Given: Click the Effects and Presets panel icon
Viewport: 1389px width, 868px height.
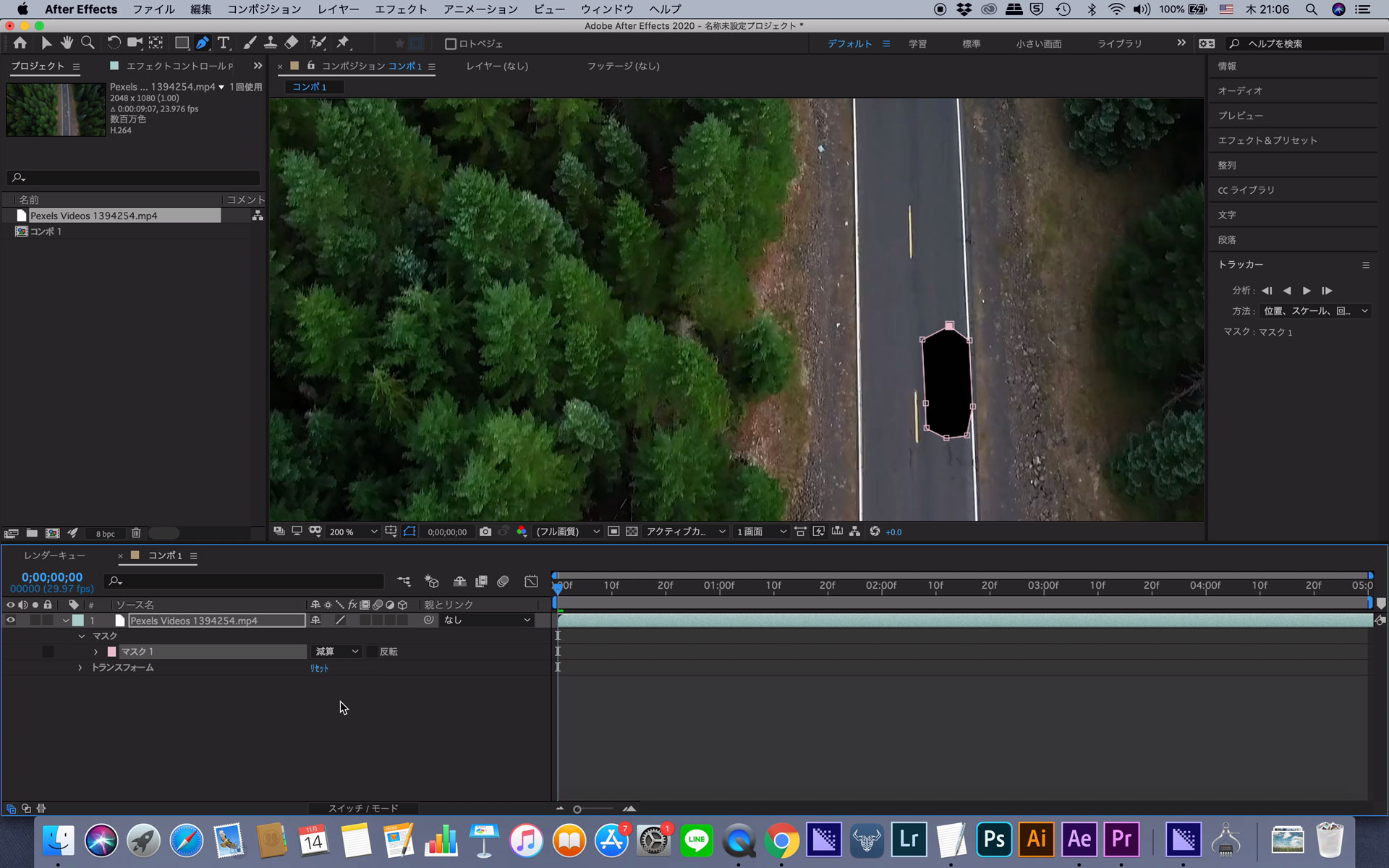Looking at the screenshot, I should click(x=1267, y=140).
